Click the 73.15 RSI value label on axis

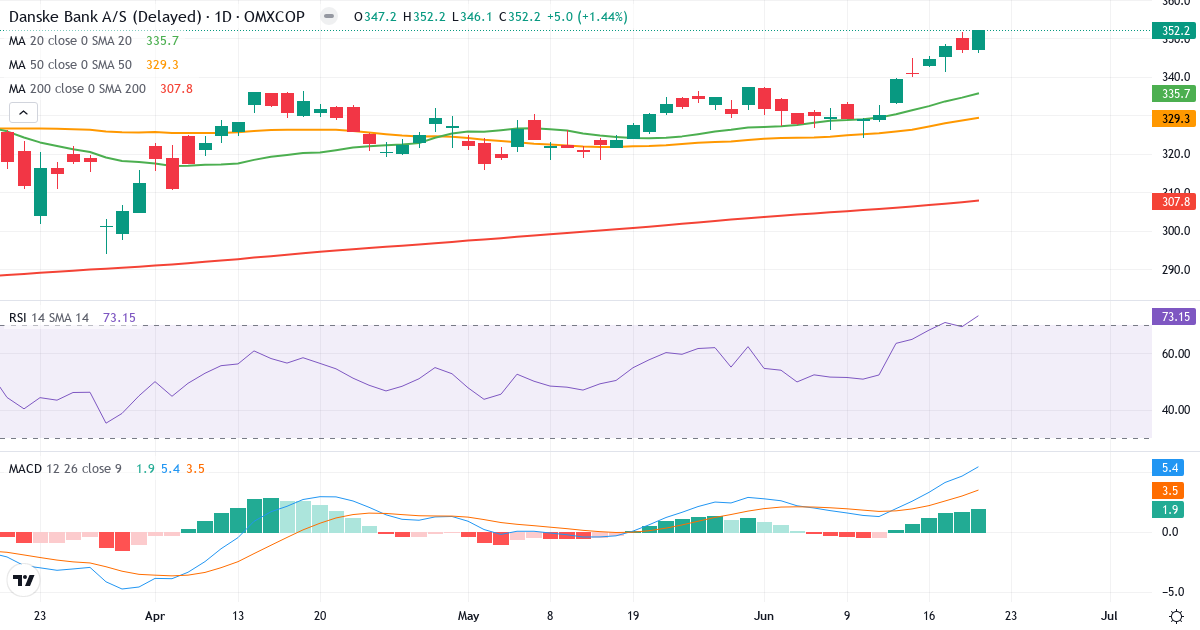tap(1176, 317)
